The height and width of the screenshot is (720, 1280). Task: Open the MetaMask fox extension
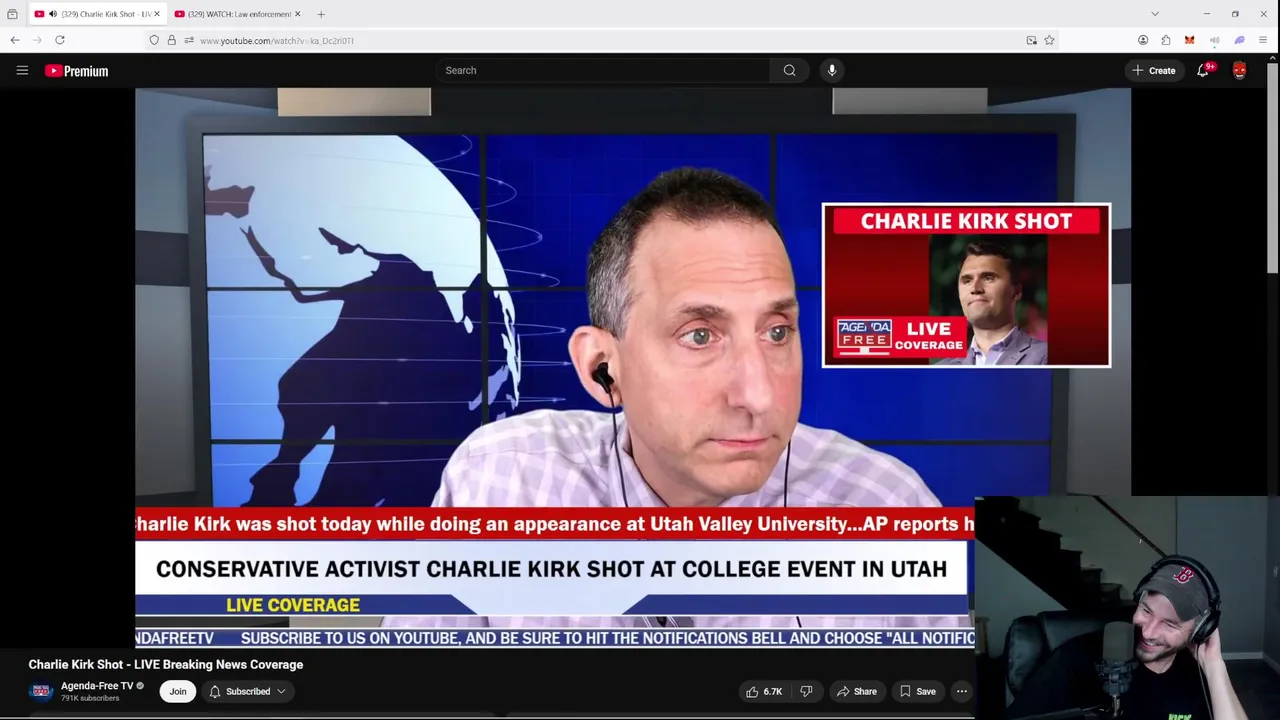(x=1189, y=40)
